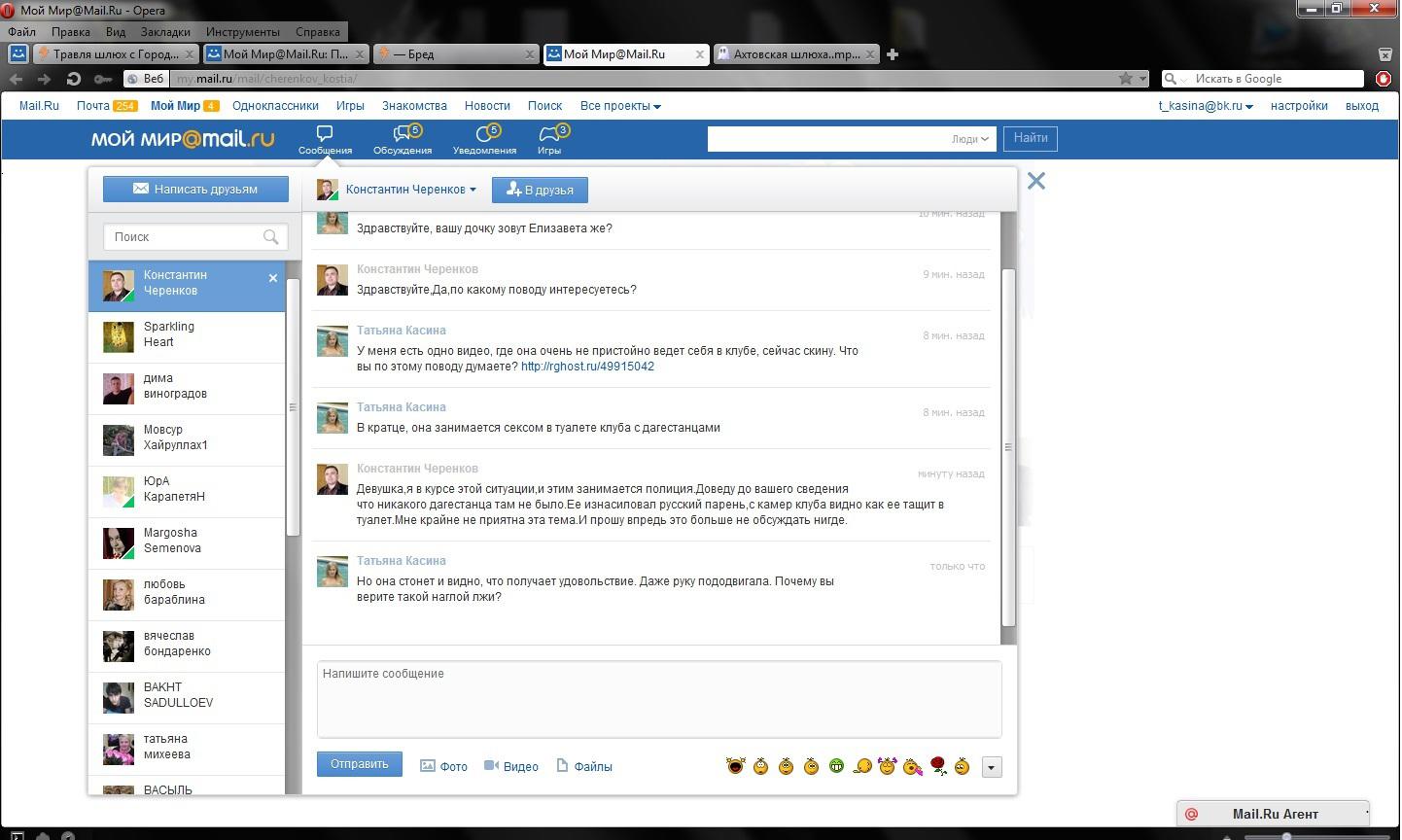1402x840 pixels.
Task: Open the Google search engine selector
Action: (x=1175, y=79)
